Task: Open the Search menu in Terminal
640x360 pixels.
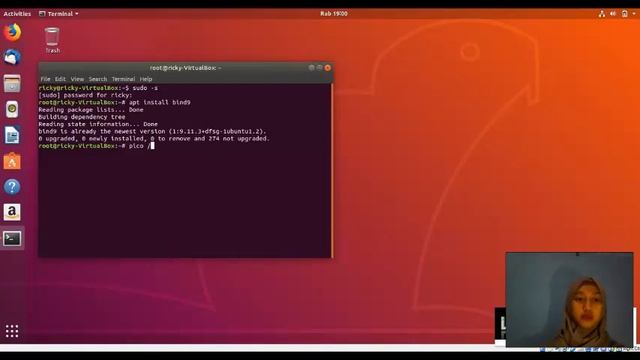Action: tap(98, 79)
